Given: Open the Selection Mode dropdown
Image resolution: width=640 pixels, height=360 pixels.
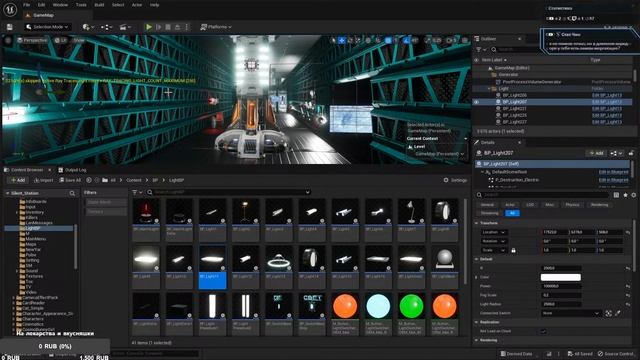Looking at the screenshot, I should [x=47, y=27].
